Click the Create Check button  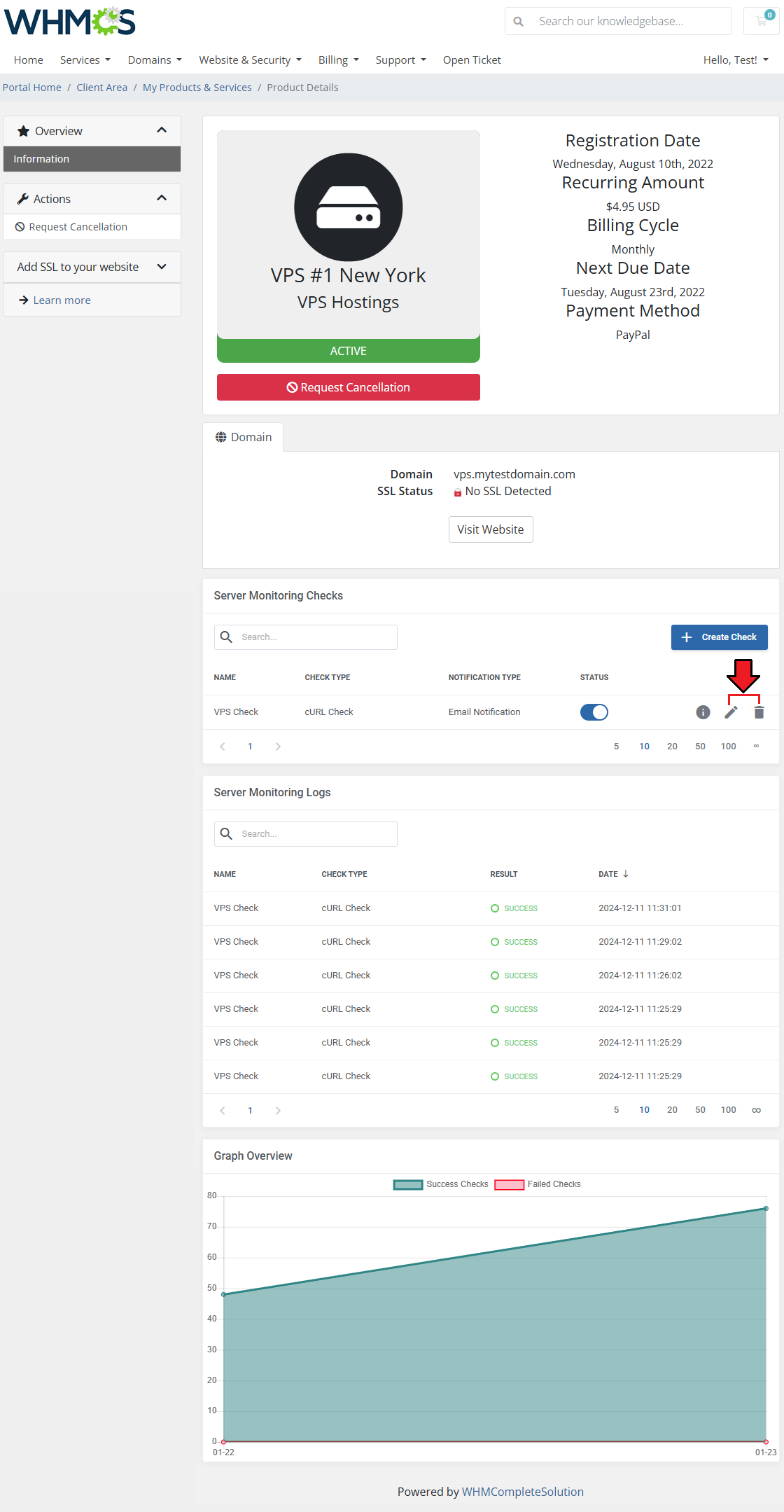[x=720, y=637]
